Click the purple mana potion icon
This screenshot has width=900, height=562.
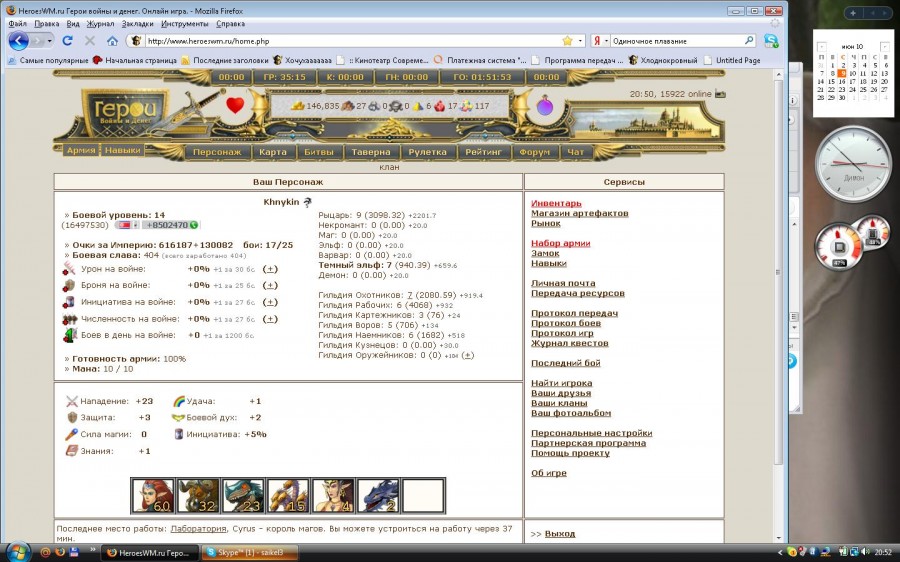pyautogui.click(x=545, y=106)
